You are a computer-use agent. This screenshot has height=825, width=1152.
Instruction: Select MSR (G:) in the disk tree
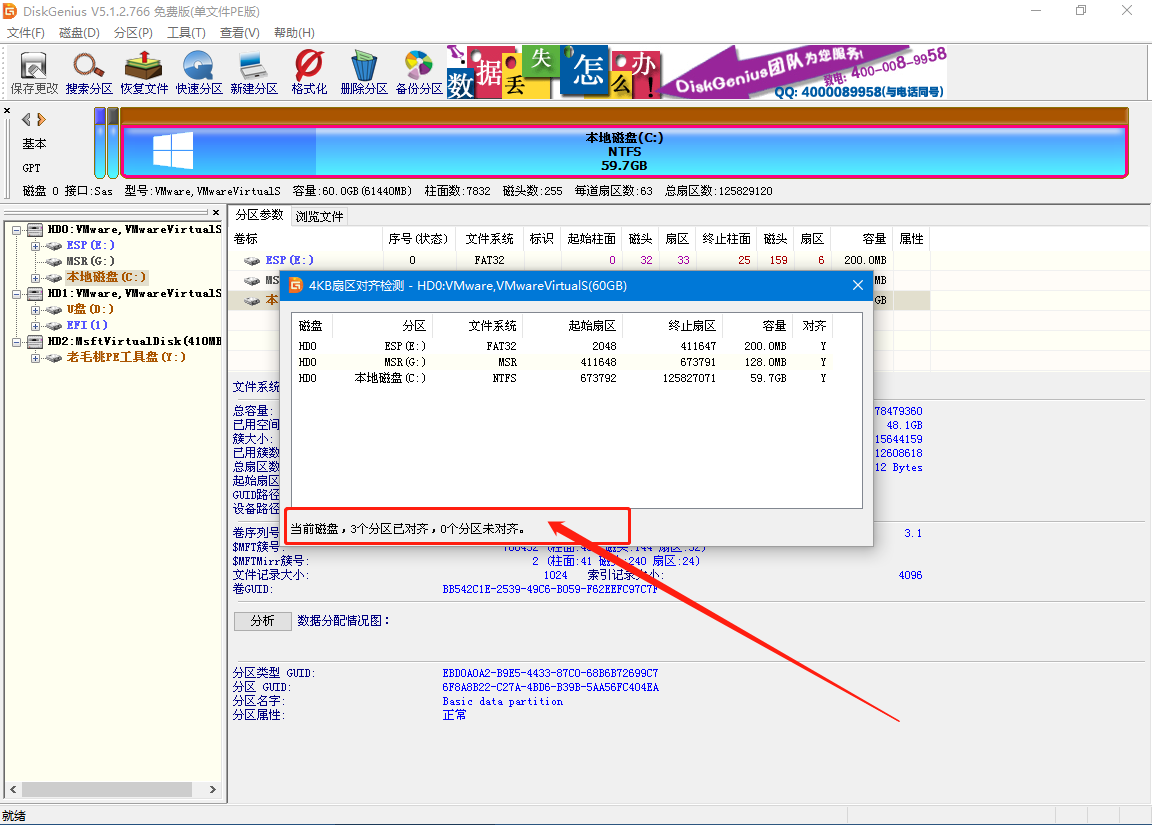coord(90,262)
